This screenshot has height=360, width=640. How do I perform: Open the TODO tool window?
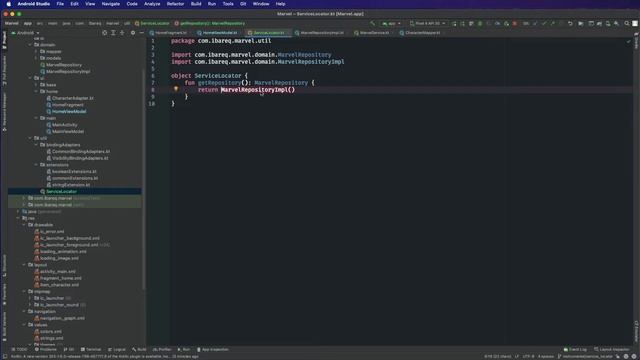point(19,349)
